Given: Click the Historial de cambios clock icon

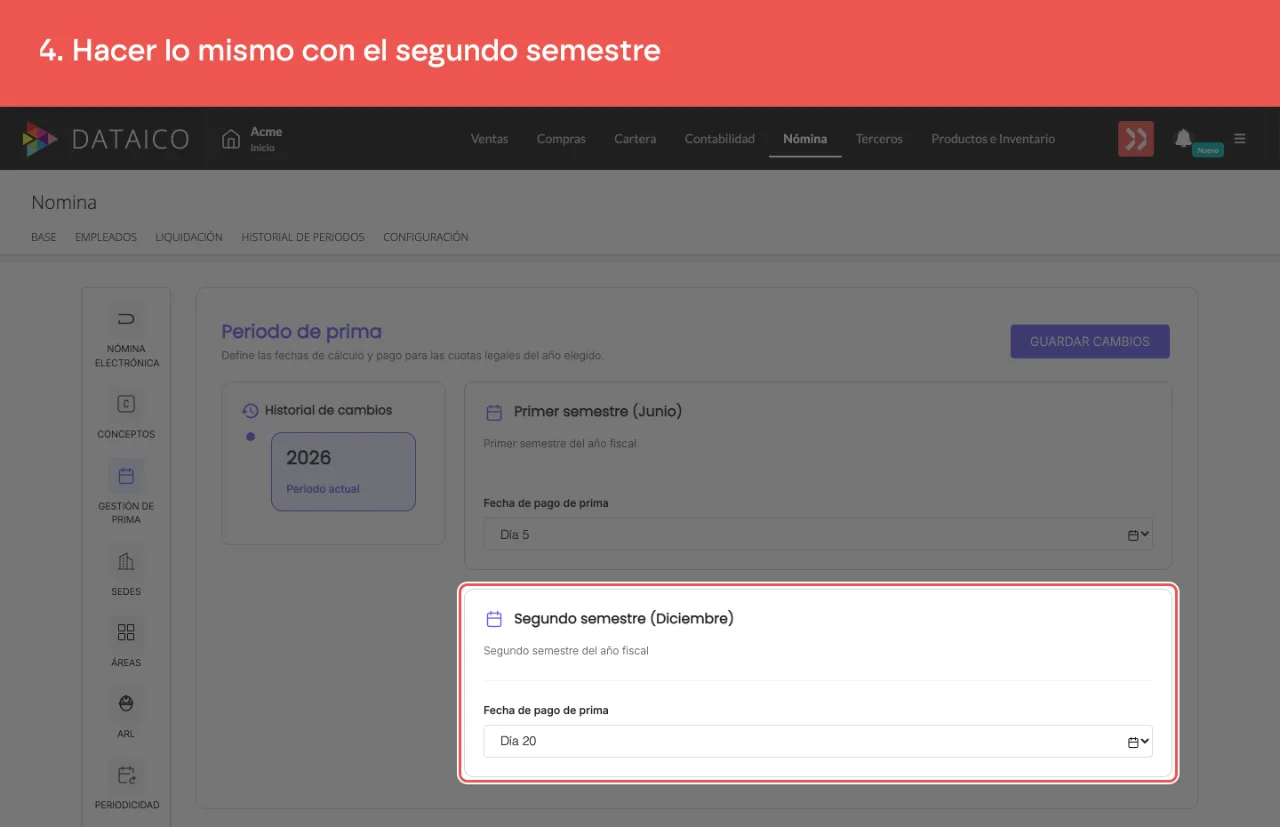Looking at the screenshot, I should (x=251, y=410).
